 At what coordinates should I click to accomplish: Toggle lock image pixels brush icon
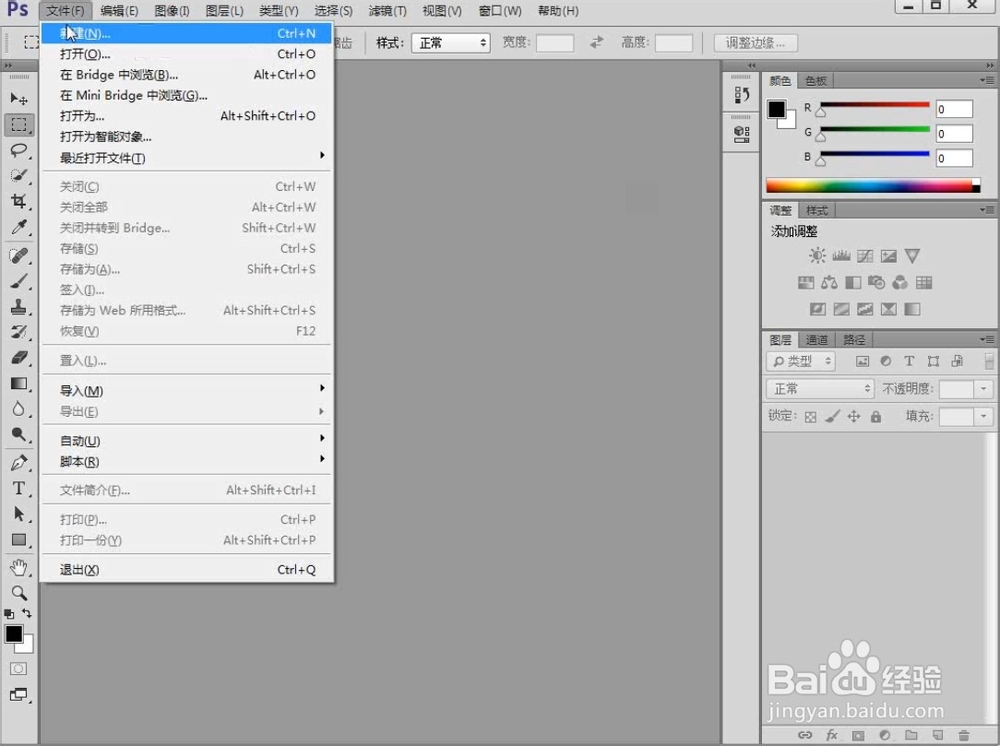click(832, 416)
